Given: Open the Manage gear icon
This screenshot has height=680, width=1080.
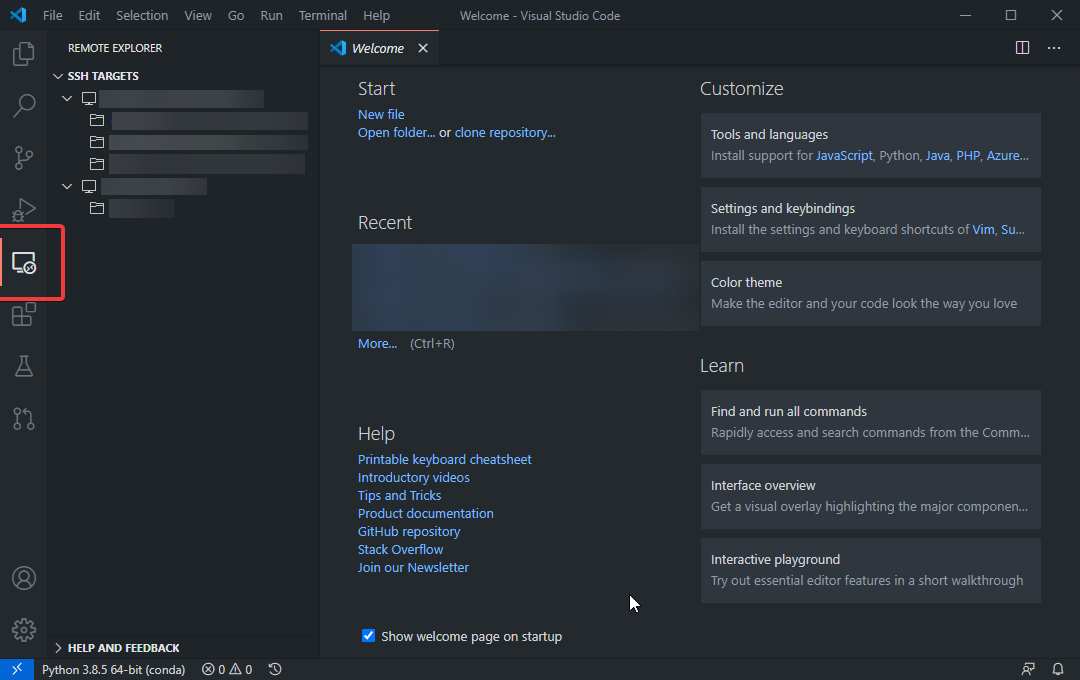Looking at the screenshot, I should coord(23,630).
